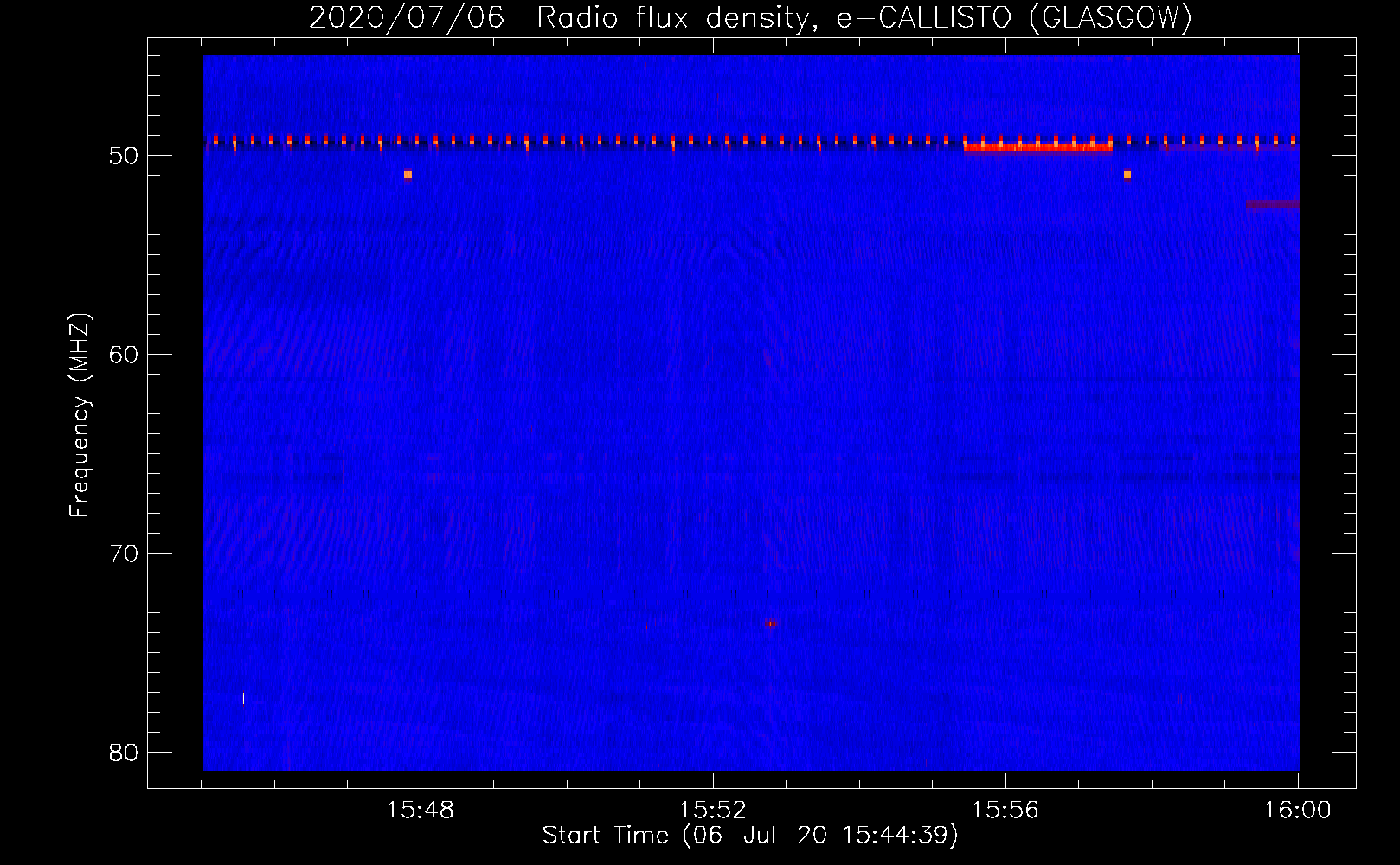Click the "Frequency (MHZ)" axis label
1400x865 pixels.
pos(80,415)
